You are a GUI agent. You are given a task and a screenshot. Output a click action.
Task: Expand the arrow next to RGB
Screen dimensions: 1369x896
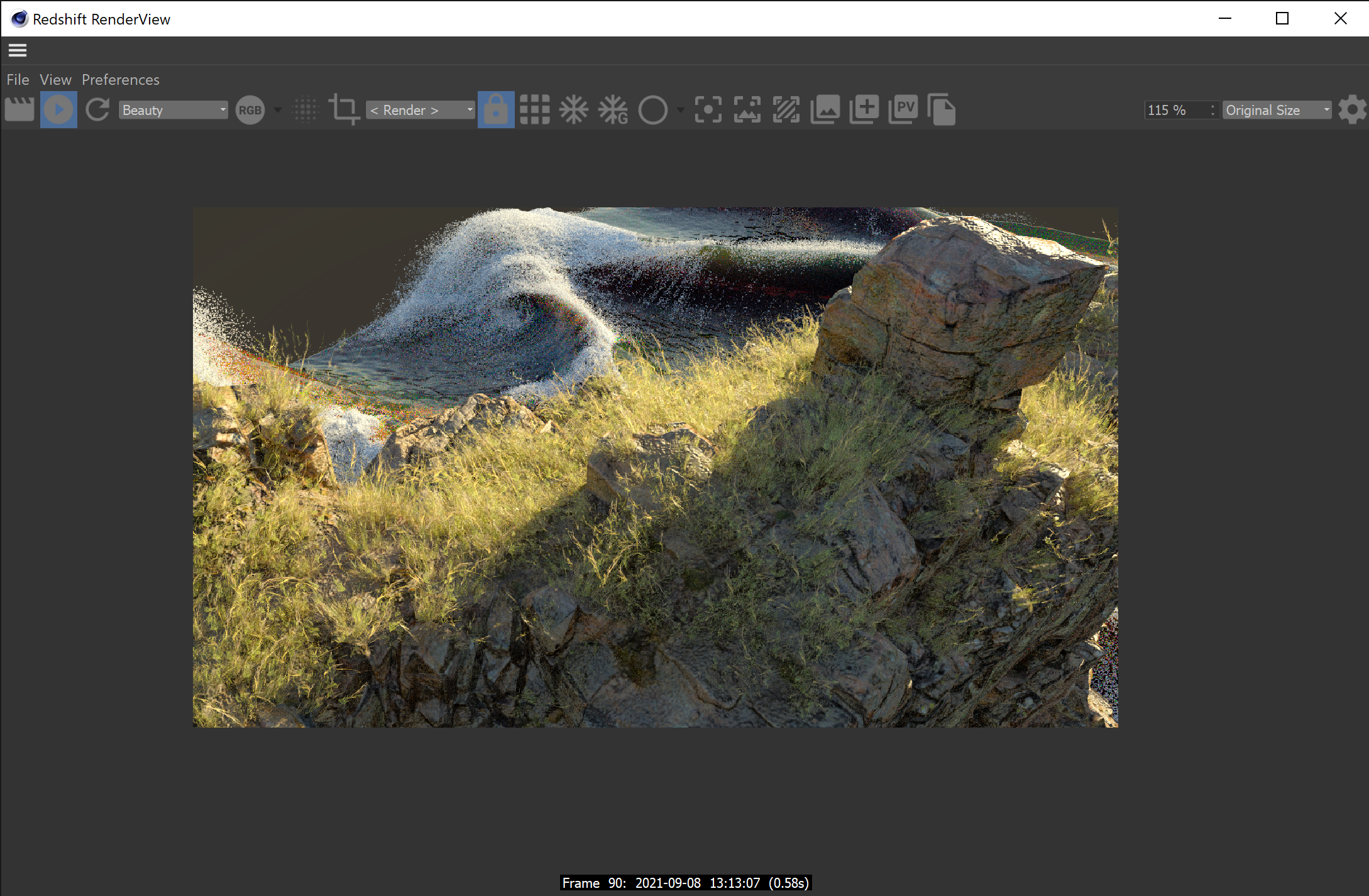(278, 110)
